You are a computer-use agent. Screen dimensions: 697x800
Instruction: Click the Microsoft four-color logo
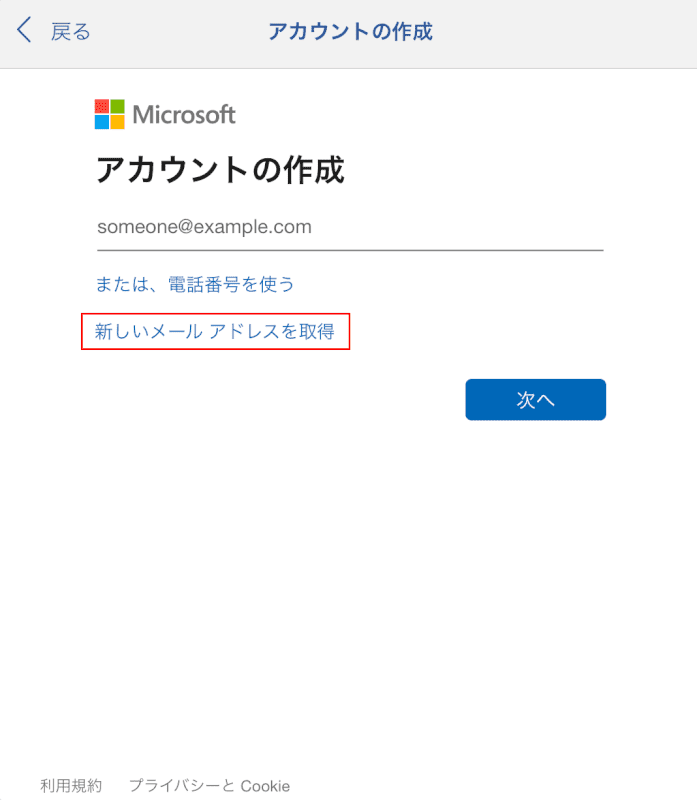110,114
